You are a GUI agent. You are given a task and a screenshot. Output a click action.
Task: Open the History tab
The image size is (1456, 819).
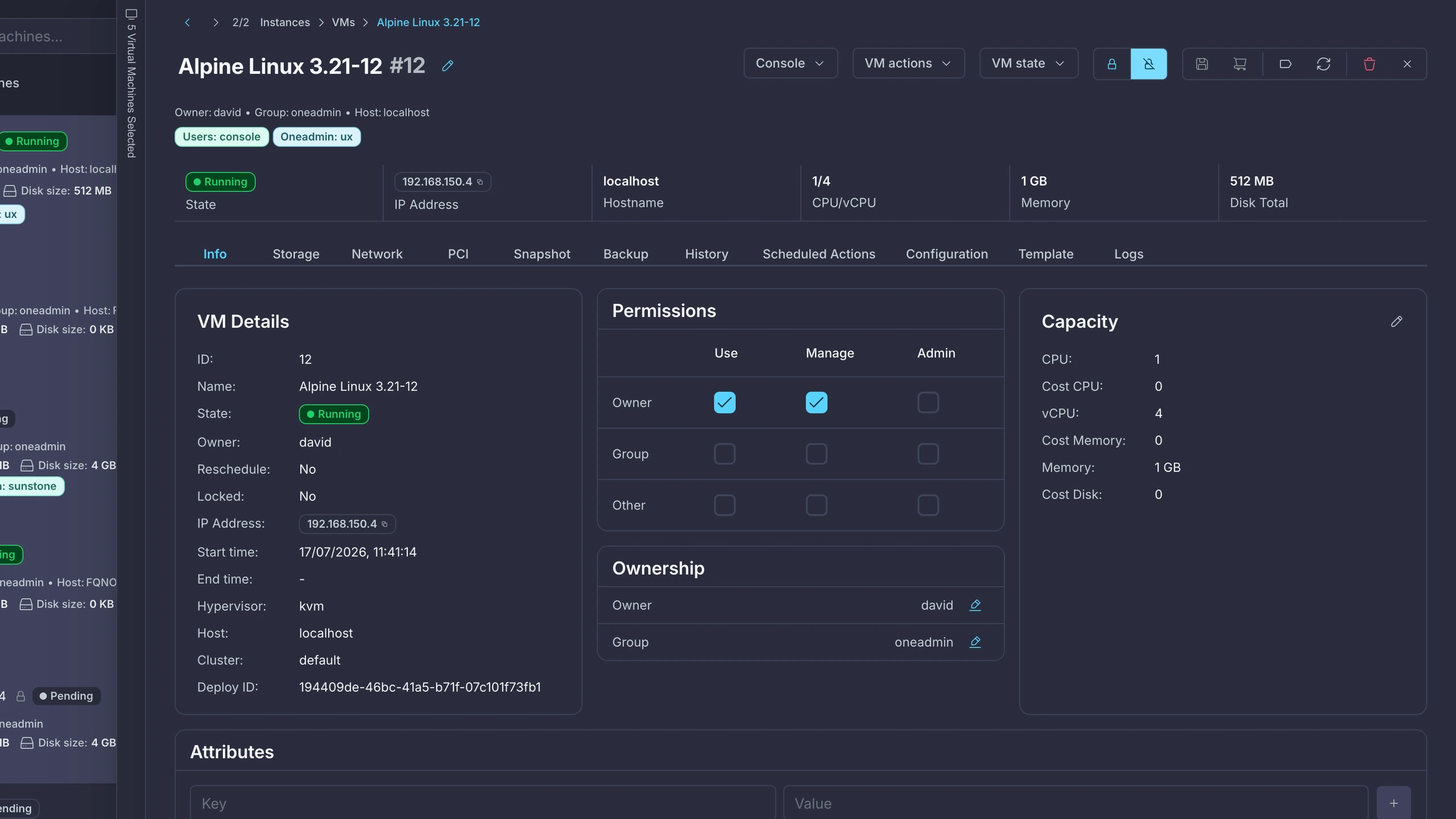pos(706,254)
